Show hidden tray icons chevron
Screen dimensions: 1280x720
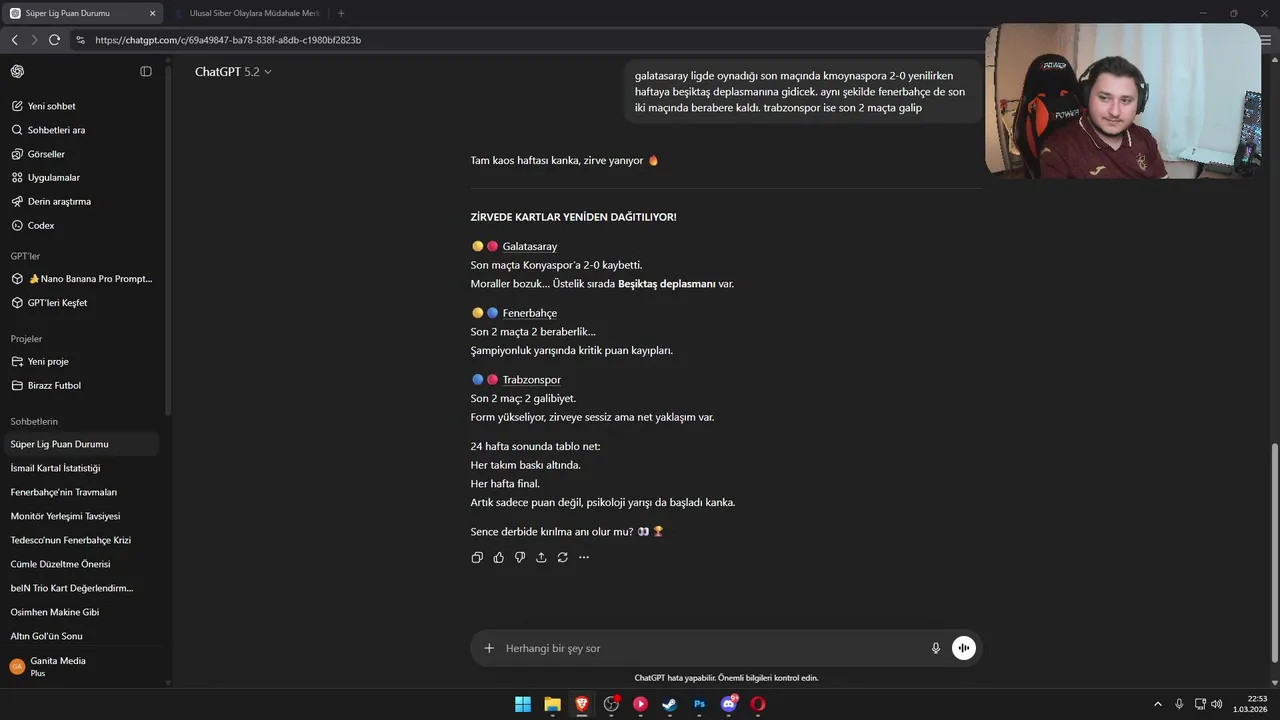(x=1158, y=704)
